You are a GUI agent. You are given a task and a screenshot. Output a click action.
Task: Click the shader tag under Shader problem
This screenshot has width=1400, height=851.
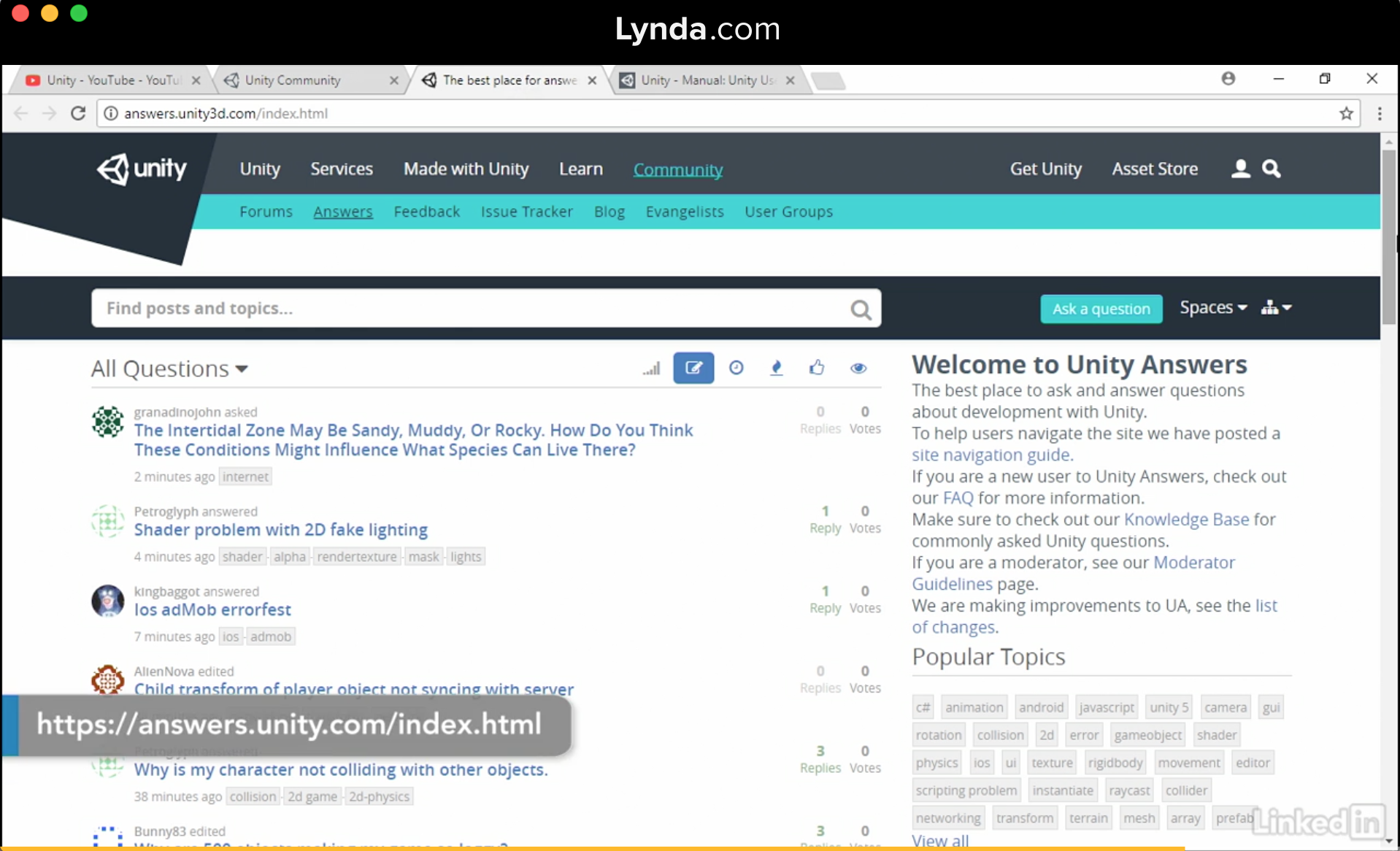pyautogui.click(x=242, y=557)
